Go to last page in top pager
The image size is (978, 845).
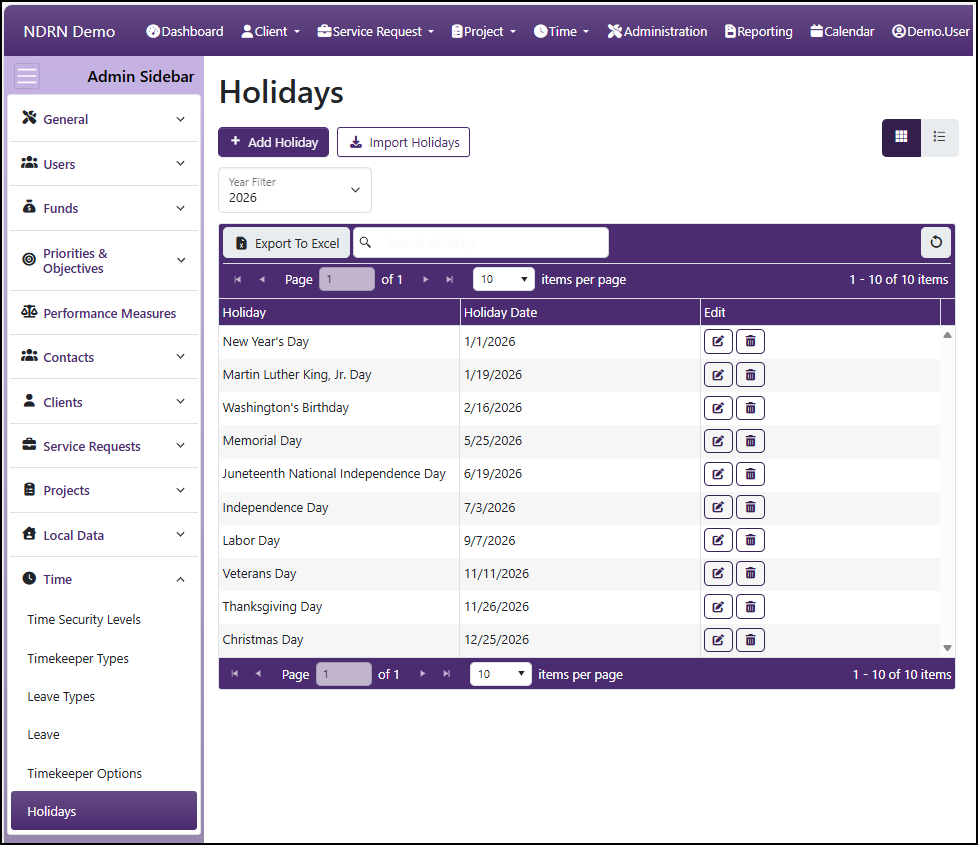coord(450,279)
